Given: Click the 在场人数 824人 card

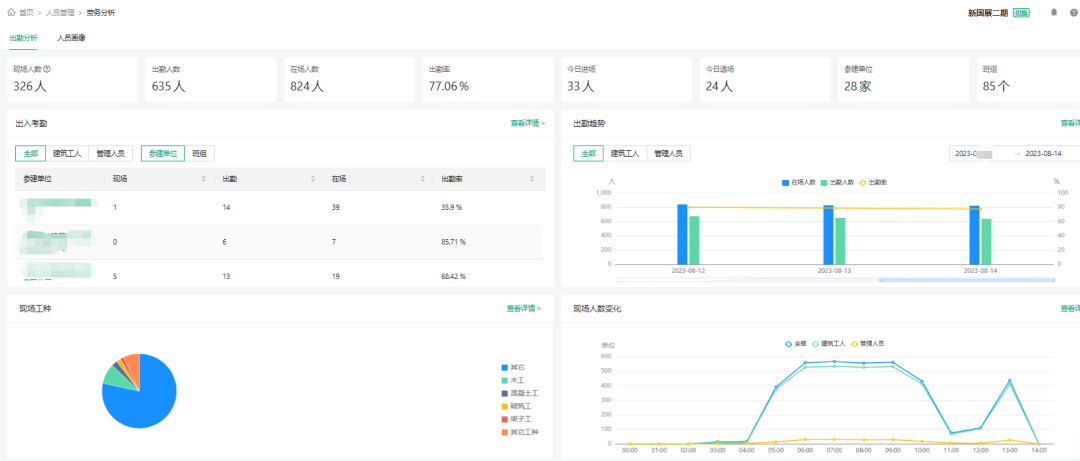Looking at the screenshot, I should (349, 80).
